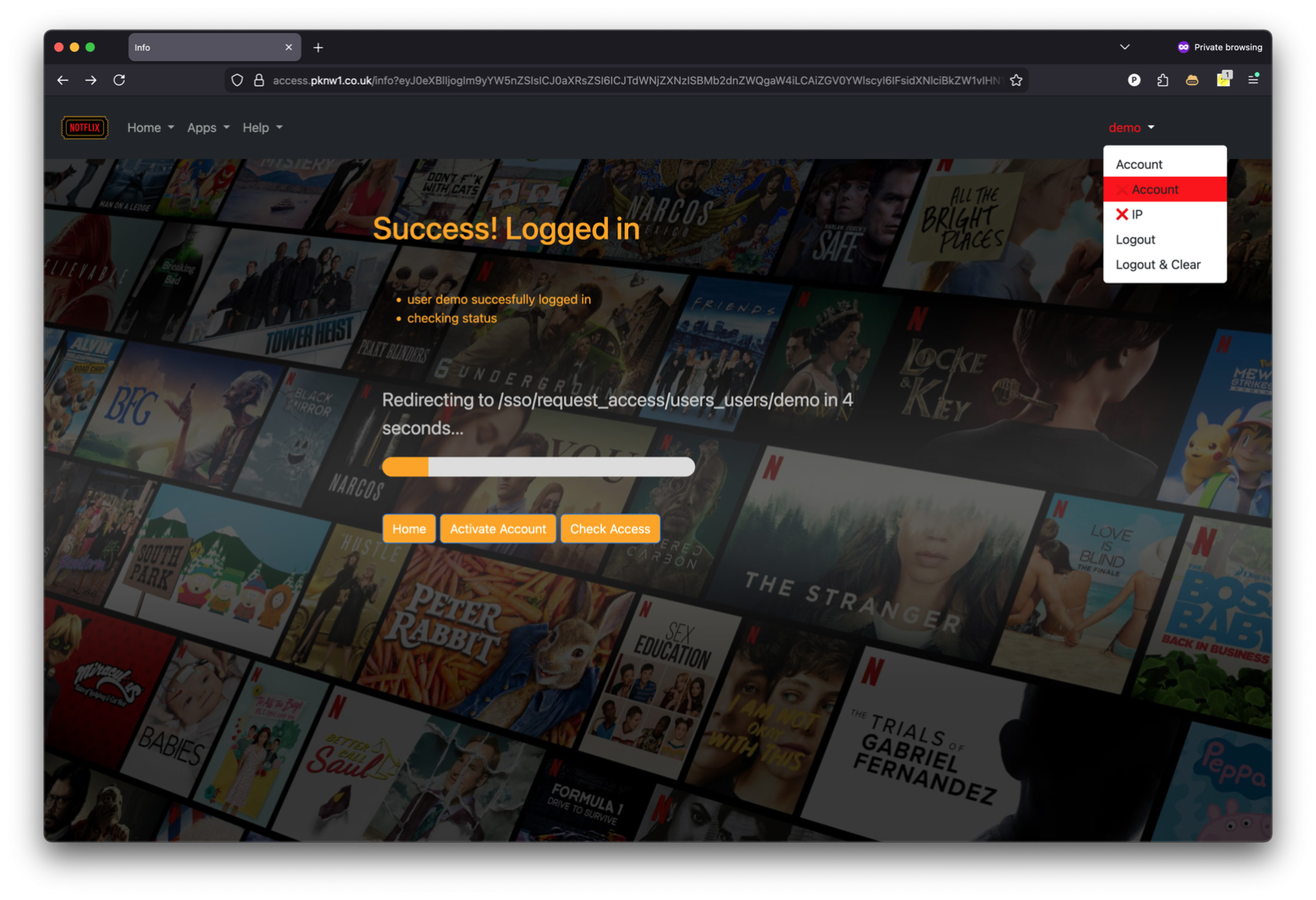Expand the Apps navigation dropdown
Image resolution: width=1316 pixels, height=900 pixels.
[208, 128]
